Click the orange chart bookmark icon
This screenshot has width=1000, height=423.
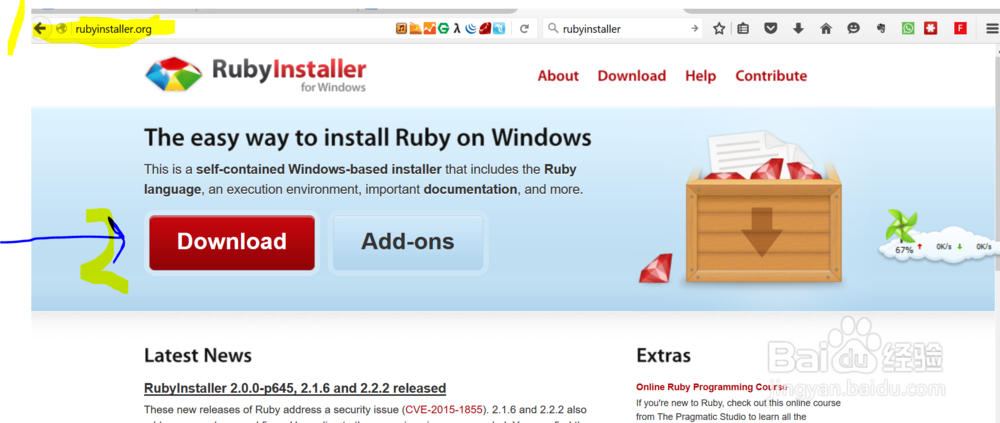point(429,29)
